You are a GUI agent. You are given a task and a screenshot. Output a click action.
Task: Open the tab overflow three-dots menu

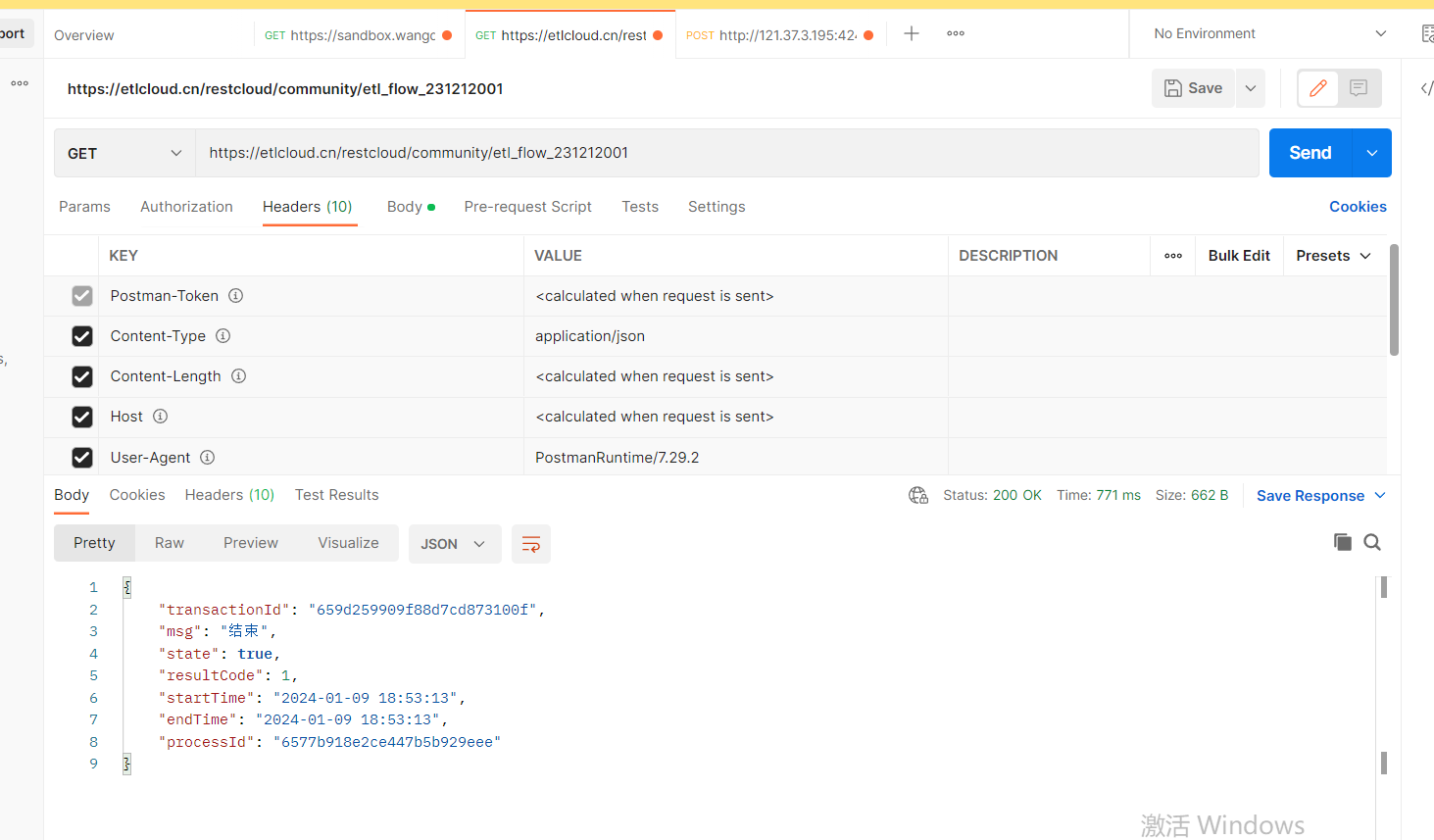(x=956, y=33)
